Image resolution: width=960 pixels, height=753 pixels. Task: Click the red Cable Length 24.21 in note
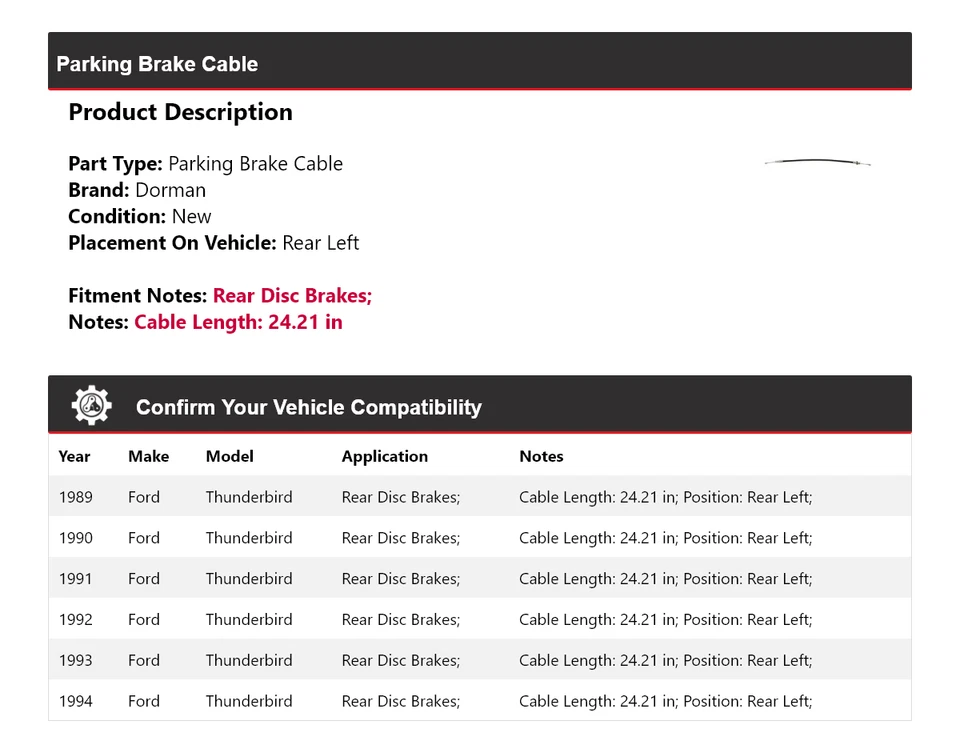238,322
